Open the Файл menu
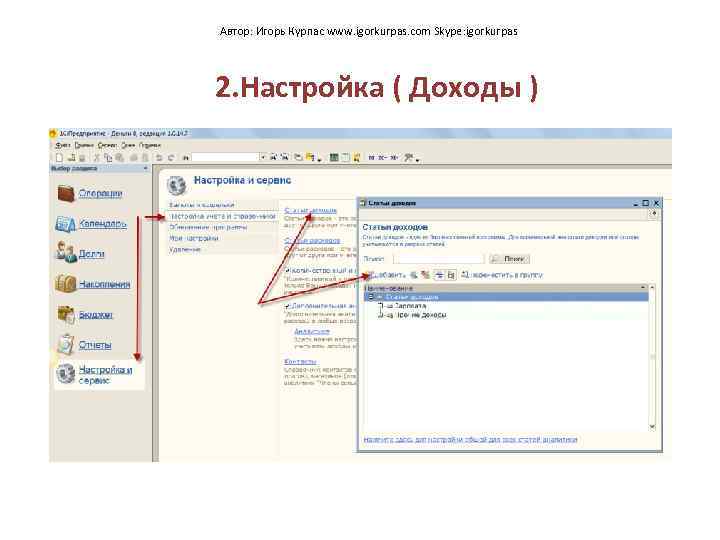This screenshot has height=540, width=720. pos(62,145)
